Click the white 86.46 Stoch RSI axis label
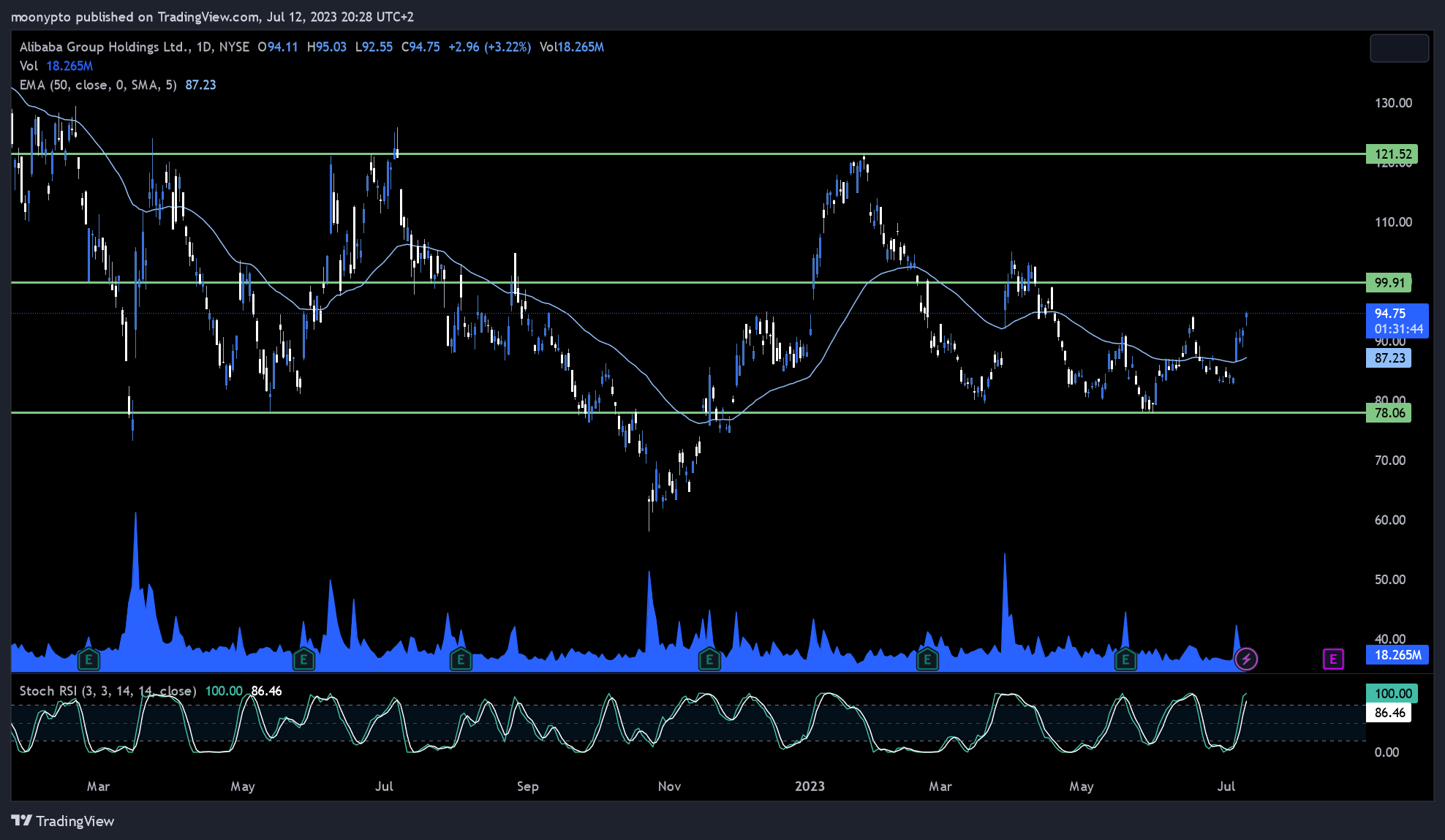1445x840 pixels. pos(1389,713)
